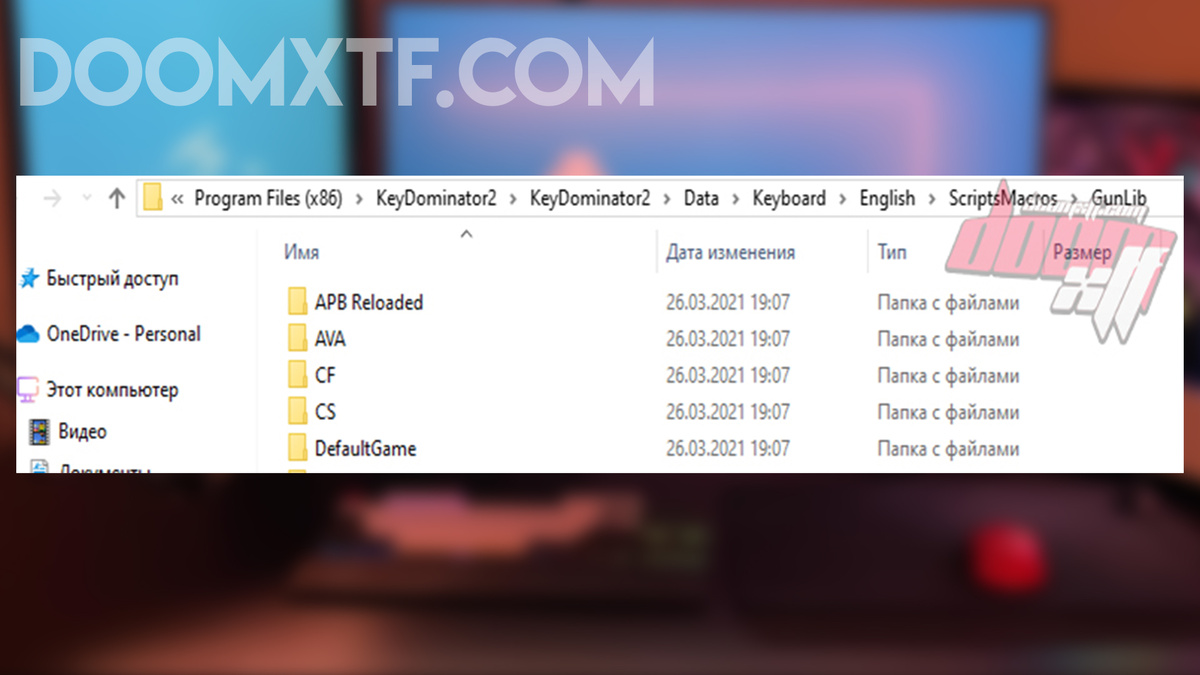Jump to English breadcrumb
The height and width of the screenshot is (675, 1200).
pyautogui.click(x=887, y=198)
